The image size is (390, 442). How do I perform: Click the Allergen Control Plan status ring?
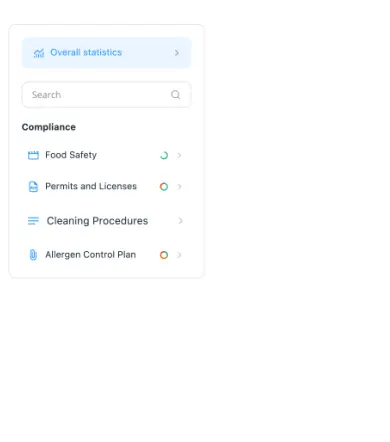164,255
